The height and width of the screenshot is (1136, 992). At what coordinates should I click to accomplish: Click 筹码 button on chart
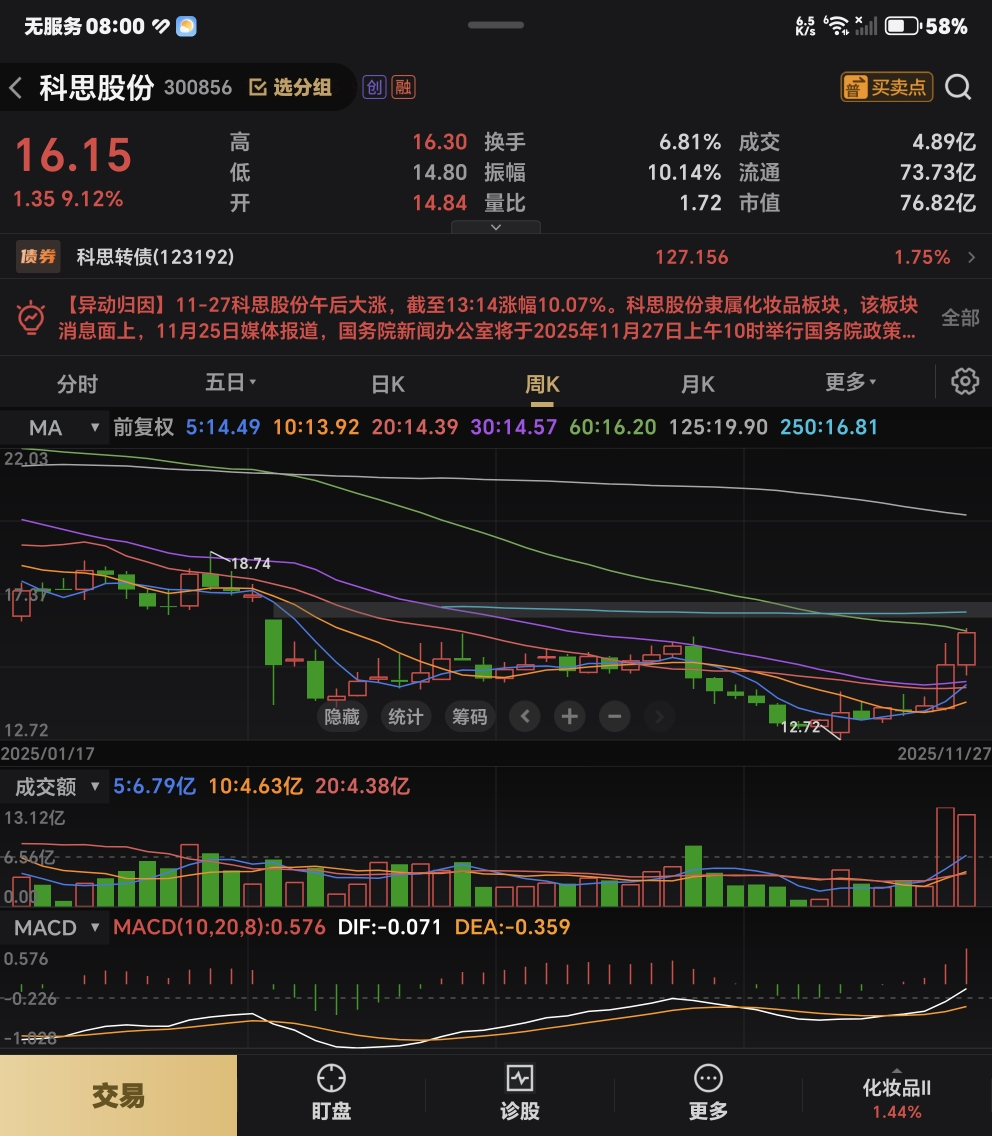tap(470, 717)
